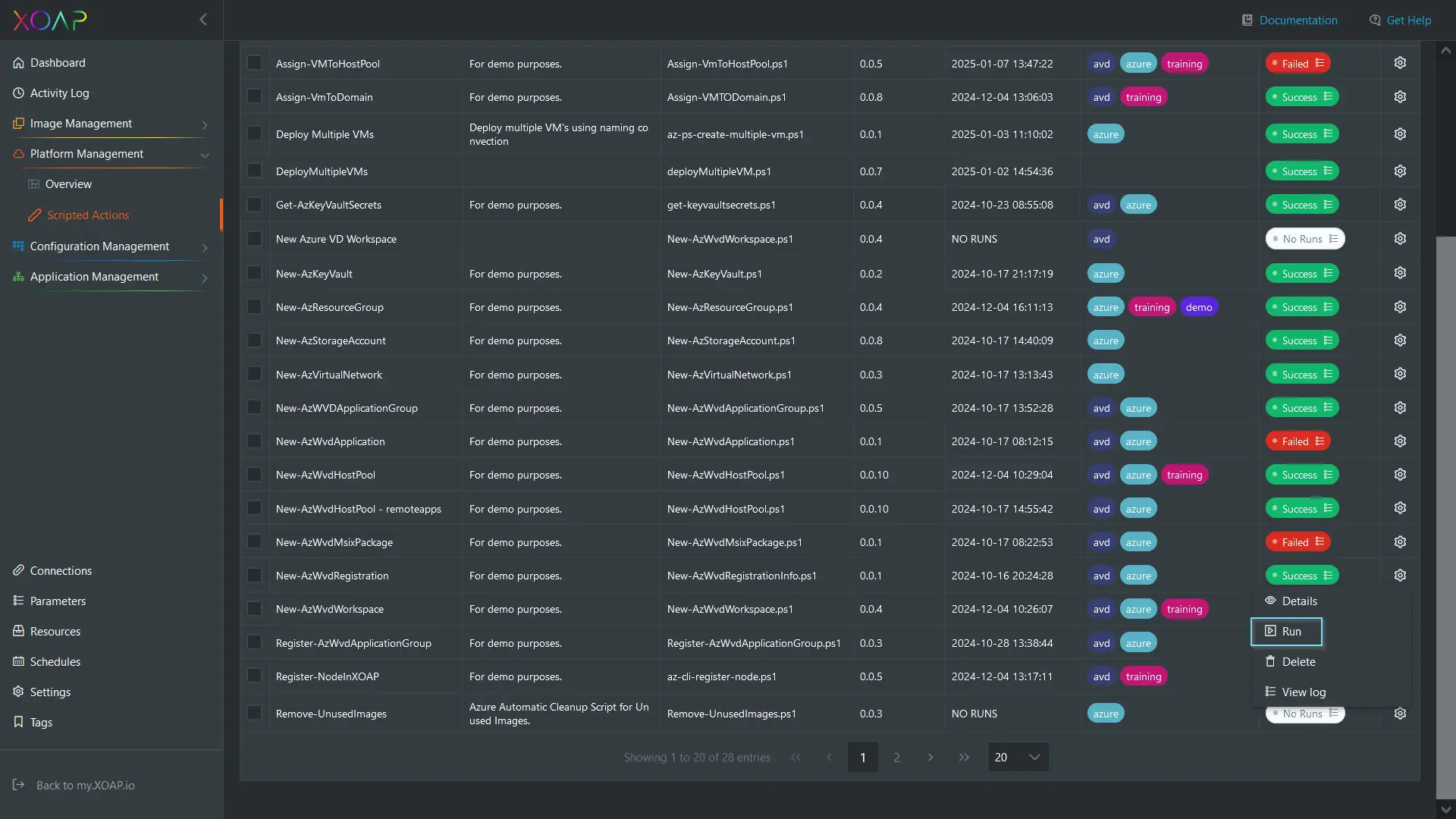Jump to last page arrow
The width and height of the screenshot is (1456, 819).
[x=964, y=757]
